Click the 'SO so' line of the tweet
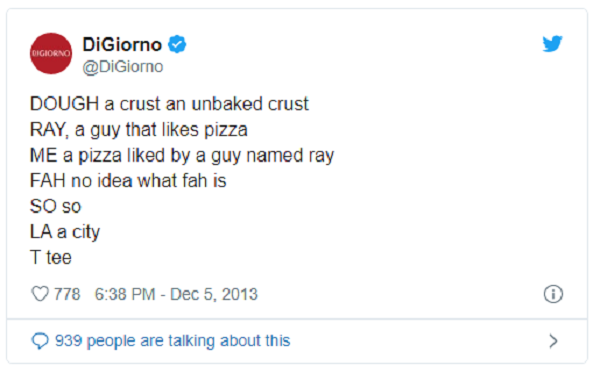The width and height of the screenshot is (600, 373). pyautogui.click(x=56, y=207)
